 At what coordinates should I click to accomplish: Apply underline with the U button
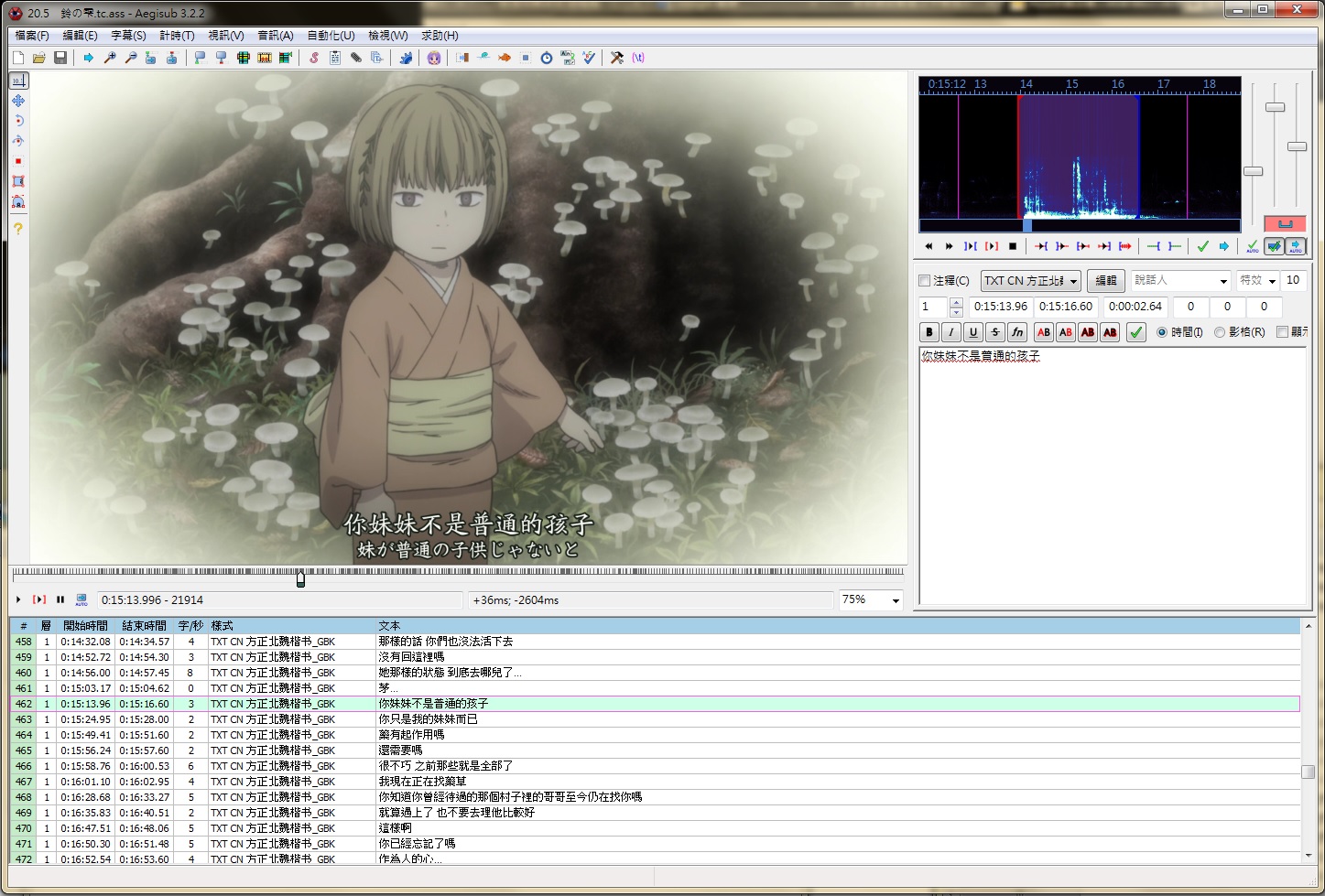(x=973, y=332)
